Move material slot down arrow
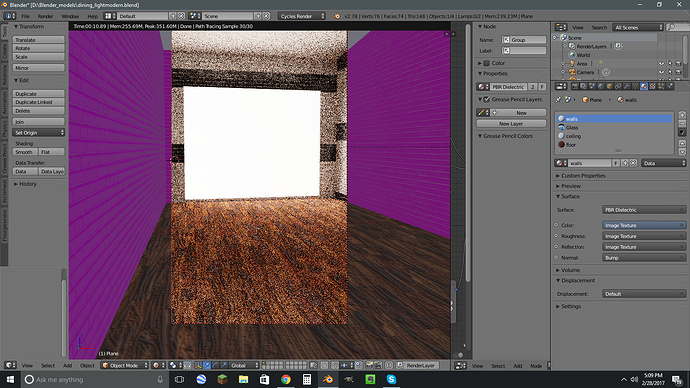The width and height of the screenshot is (690, 388). pos(682,152)
